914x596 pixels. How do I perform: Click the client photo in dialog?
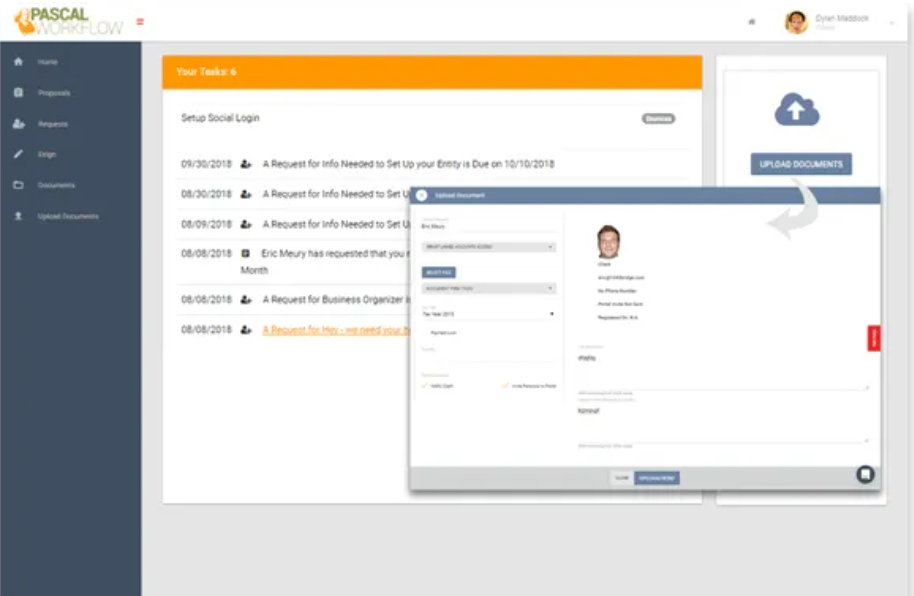(x=608, y=241)
